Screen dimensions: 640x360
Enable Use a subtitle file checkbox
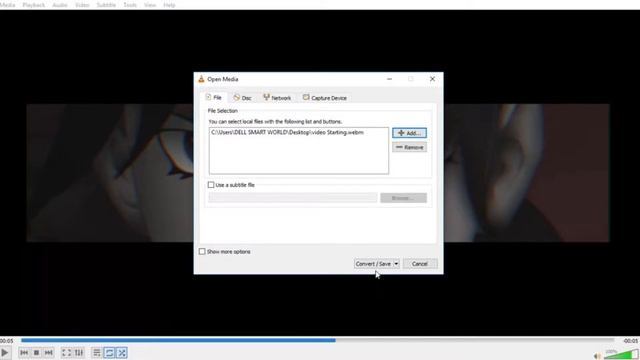click(x=211, y=185)
